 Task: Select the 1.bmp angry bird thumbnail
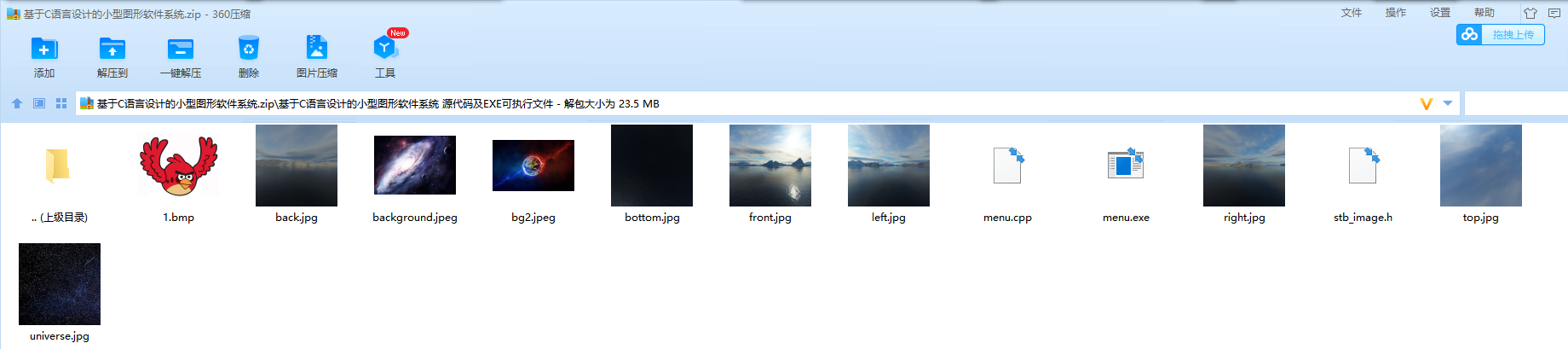pos(178,166)
